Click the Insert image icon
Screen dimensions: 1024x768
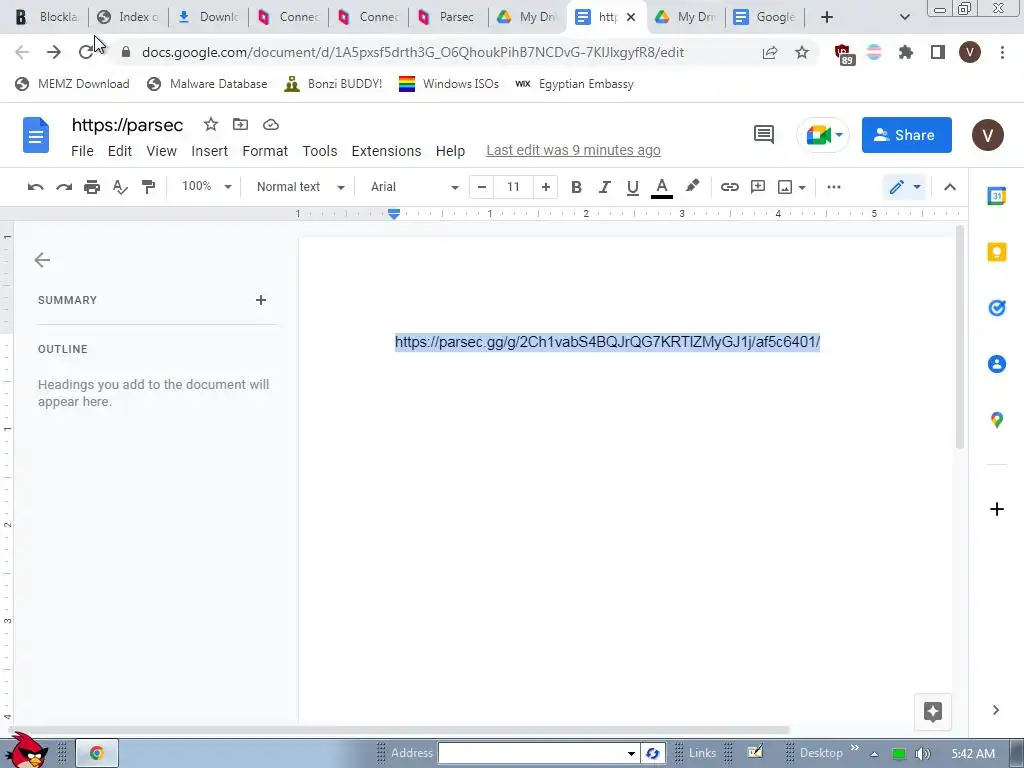[x=785, y=187]
